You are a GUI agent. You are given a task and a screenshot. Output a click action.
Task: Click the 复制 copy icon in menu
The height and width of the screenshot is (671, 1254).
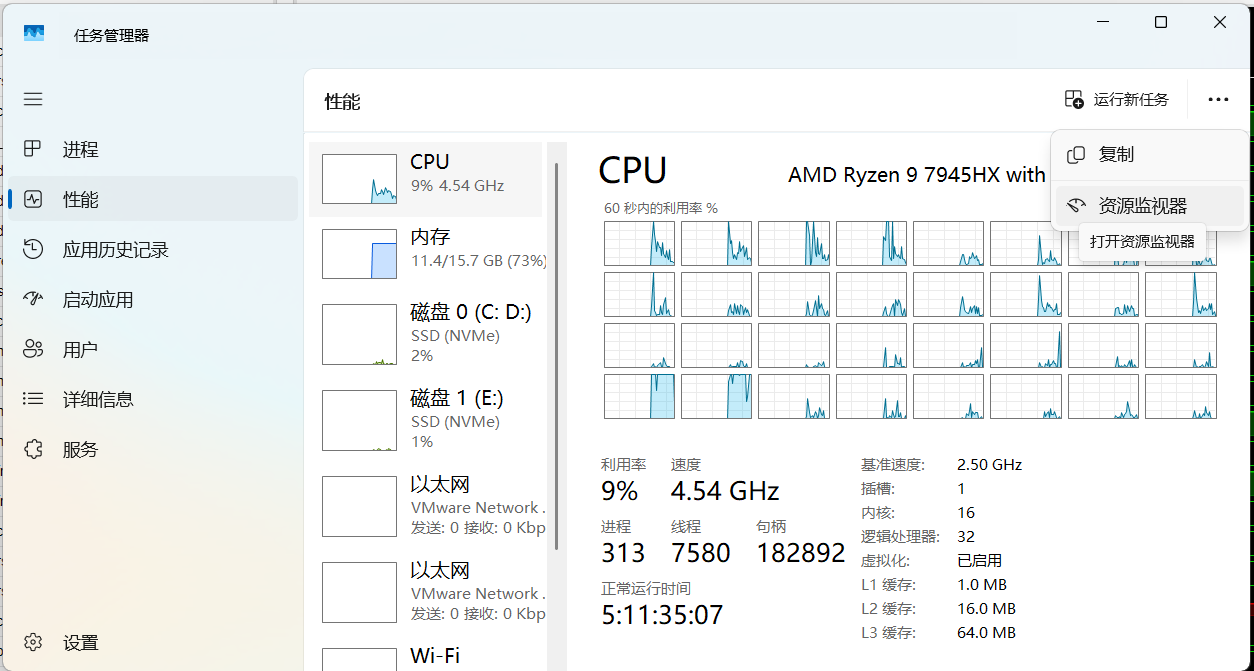click(x=1076, y=155)
